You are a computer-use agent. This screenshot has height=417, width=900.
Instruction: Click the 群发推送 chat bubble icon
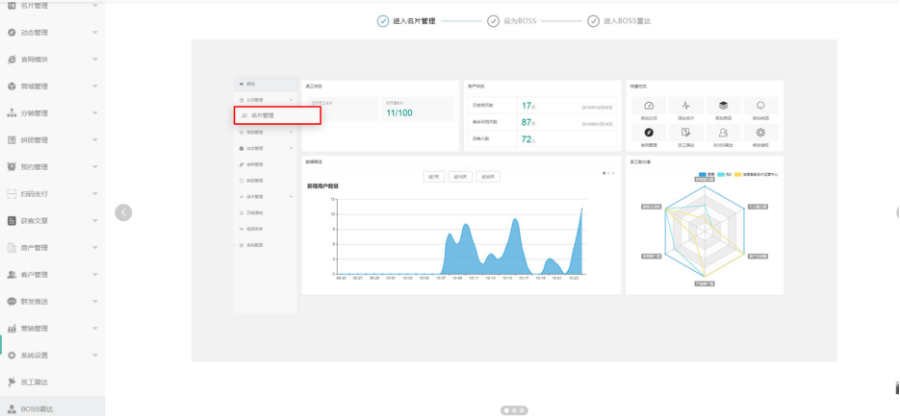coord(12,301)
